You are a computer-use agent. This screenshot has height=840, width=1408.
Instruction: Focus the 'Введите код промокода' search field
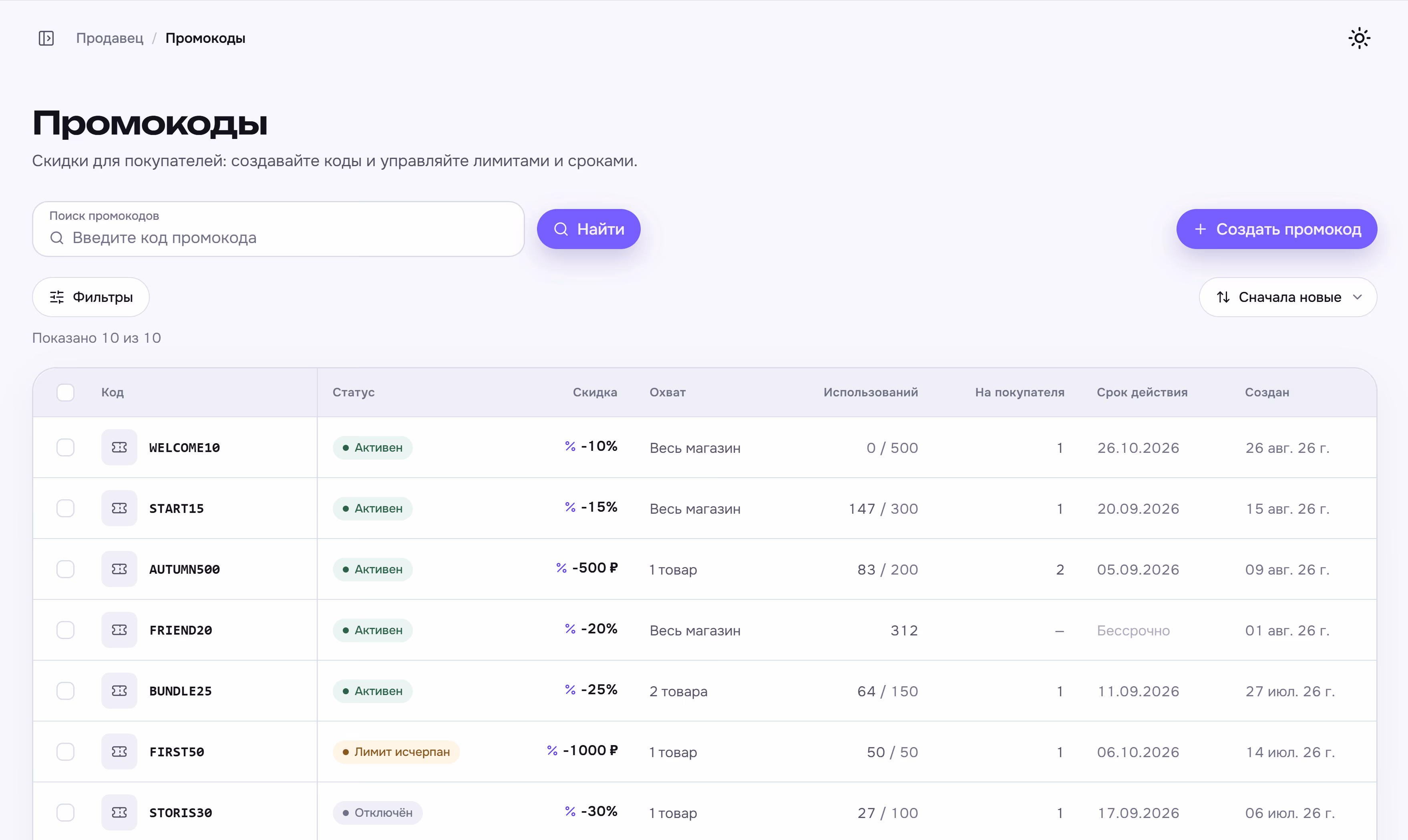click(x=278, y=229)
